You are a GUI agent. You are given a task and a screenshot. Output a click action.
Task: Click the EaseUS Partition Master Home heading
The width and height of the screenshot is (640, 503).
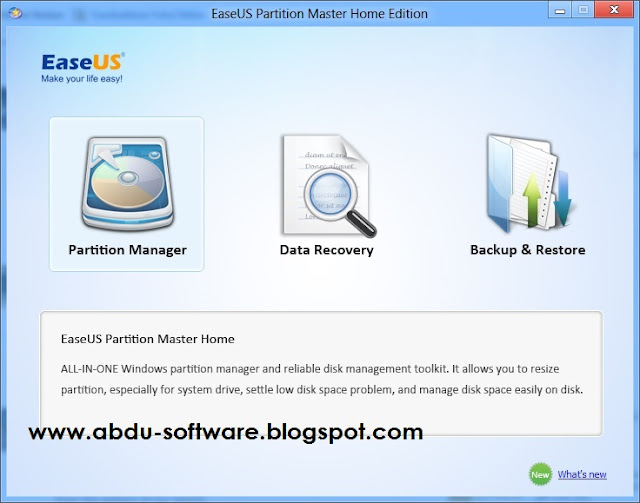coord(148,339)
